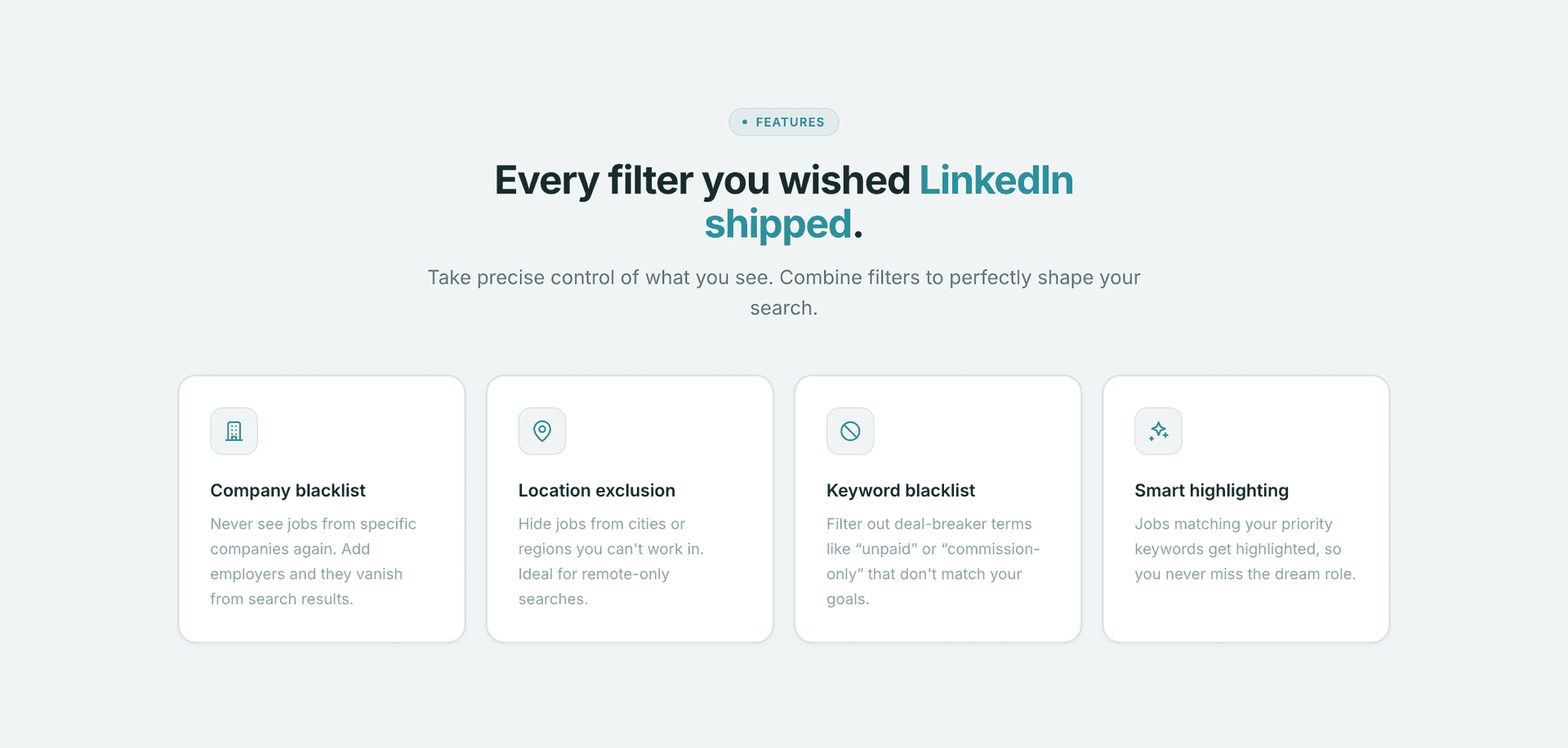Click the FEATURES pill badge

coord(784,122)
